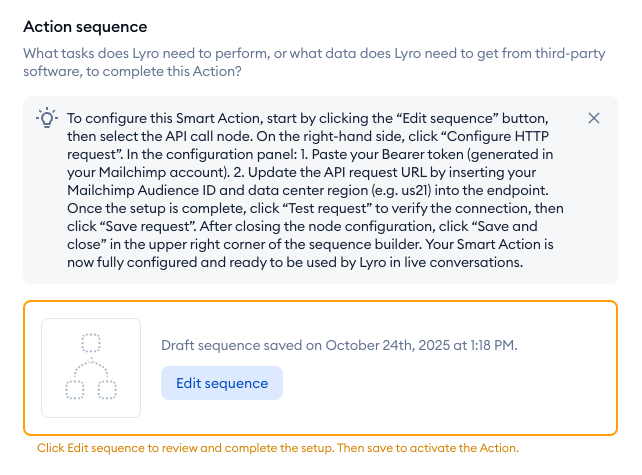This screenshot has height=475, width=642.
Task: Click the Action sequence heading
Action: pos(85,26)
